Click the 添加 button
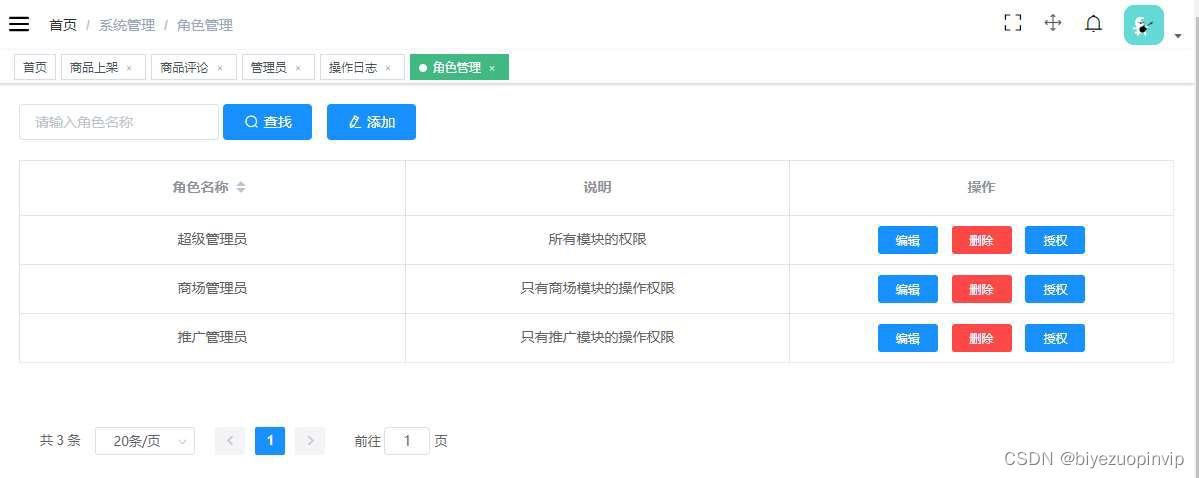The width and height of the screenshot is (1199, 478). coord(372,122)
